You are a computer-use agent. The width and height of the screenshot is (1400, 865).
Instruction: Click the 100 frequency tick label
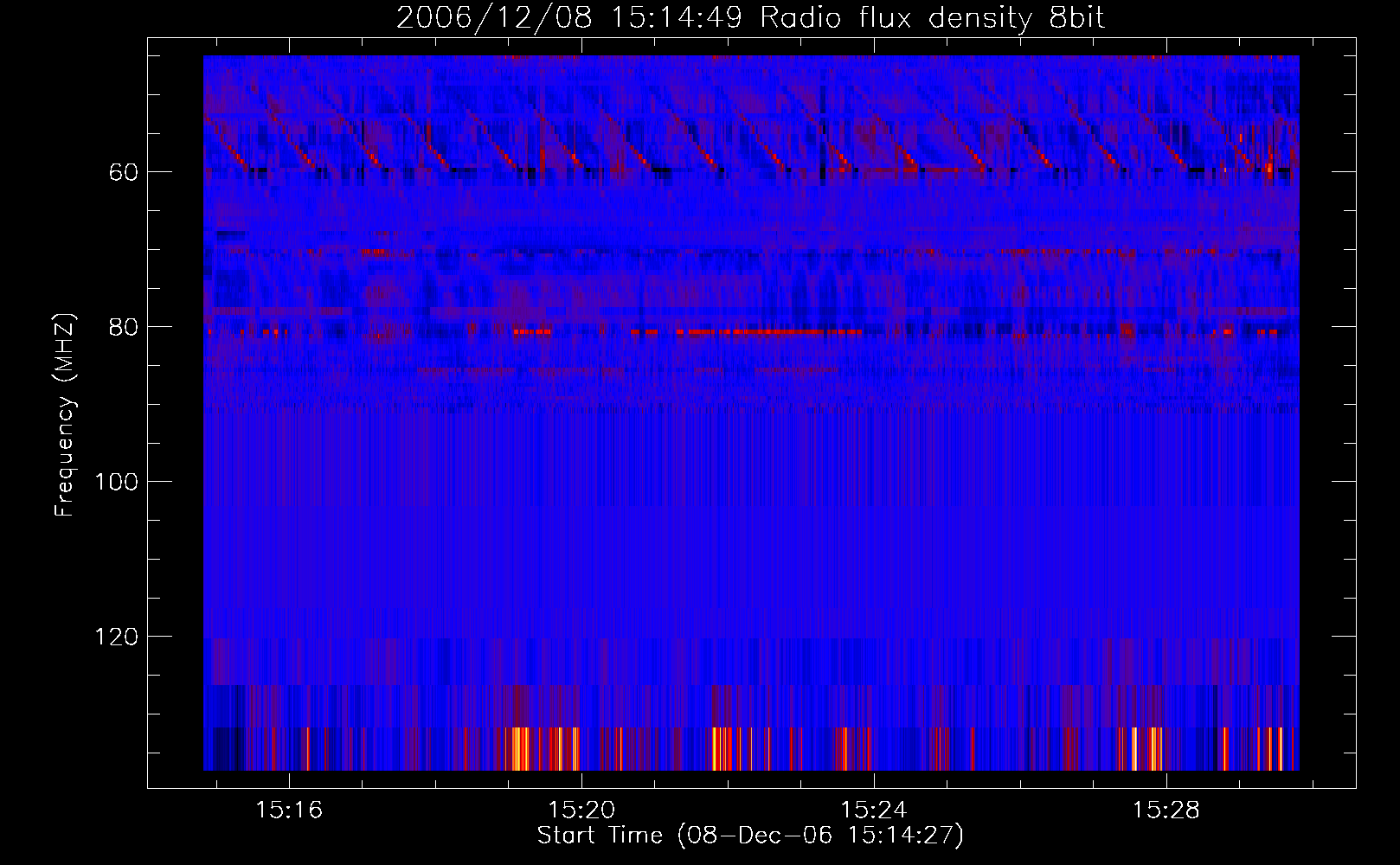[x=116, y=482]
